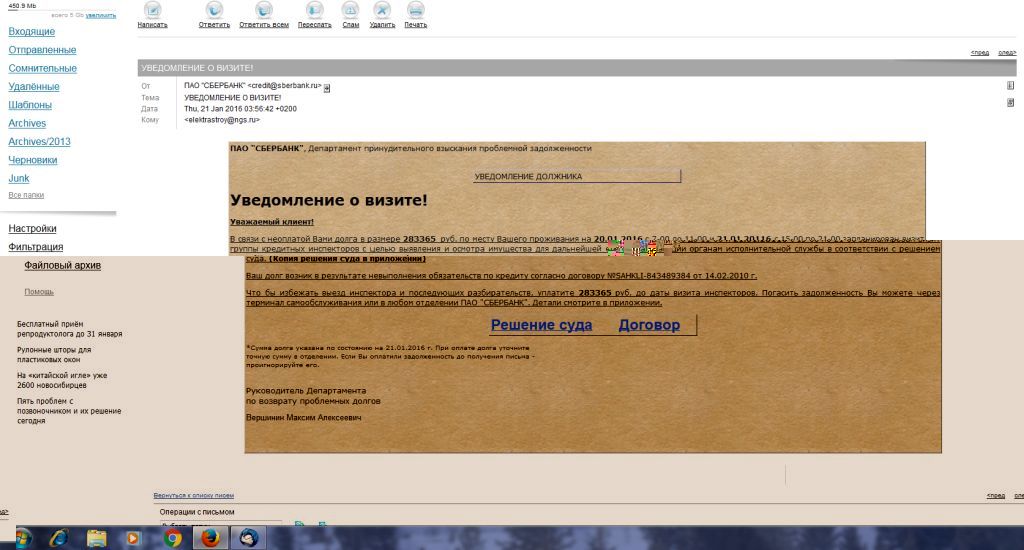Go to previous message via top <пред
Screen dimensions: 1024x550
980,52
